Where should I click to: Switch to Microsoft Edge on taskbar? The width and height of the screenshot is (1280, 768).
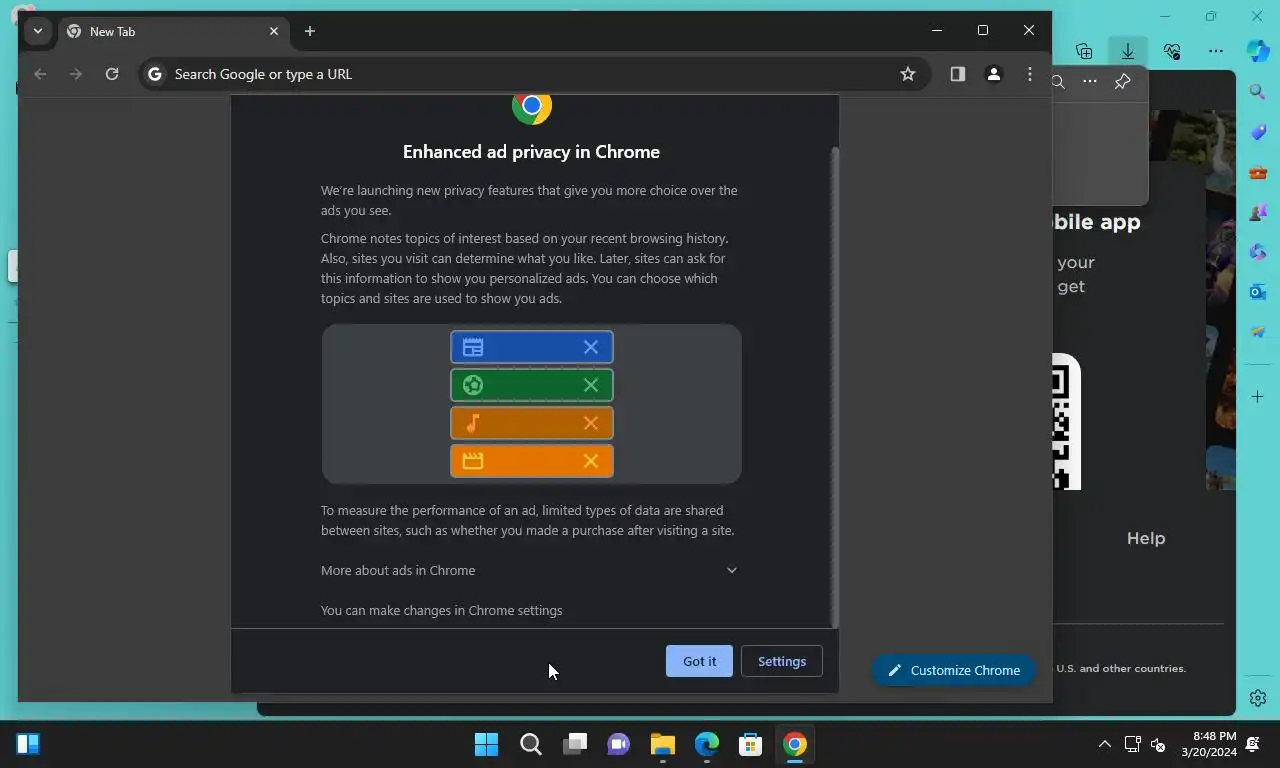point(707,744)
